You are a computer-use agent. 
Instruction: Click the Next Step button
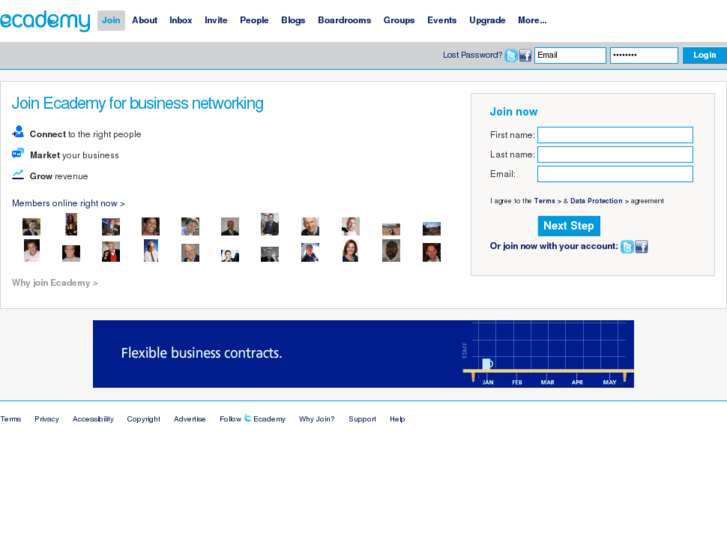[569, 226]
